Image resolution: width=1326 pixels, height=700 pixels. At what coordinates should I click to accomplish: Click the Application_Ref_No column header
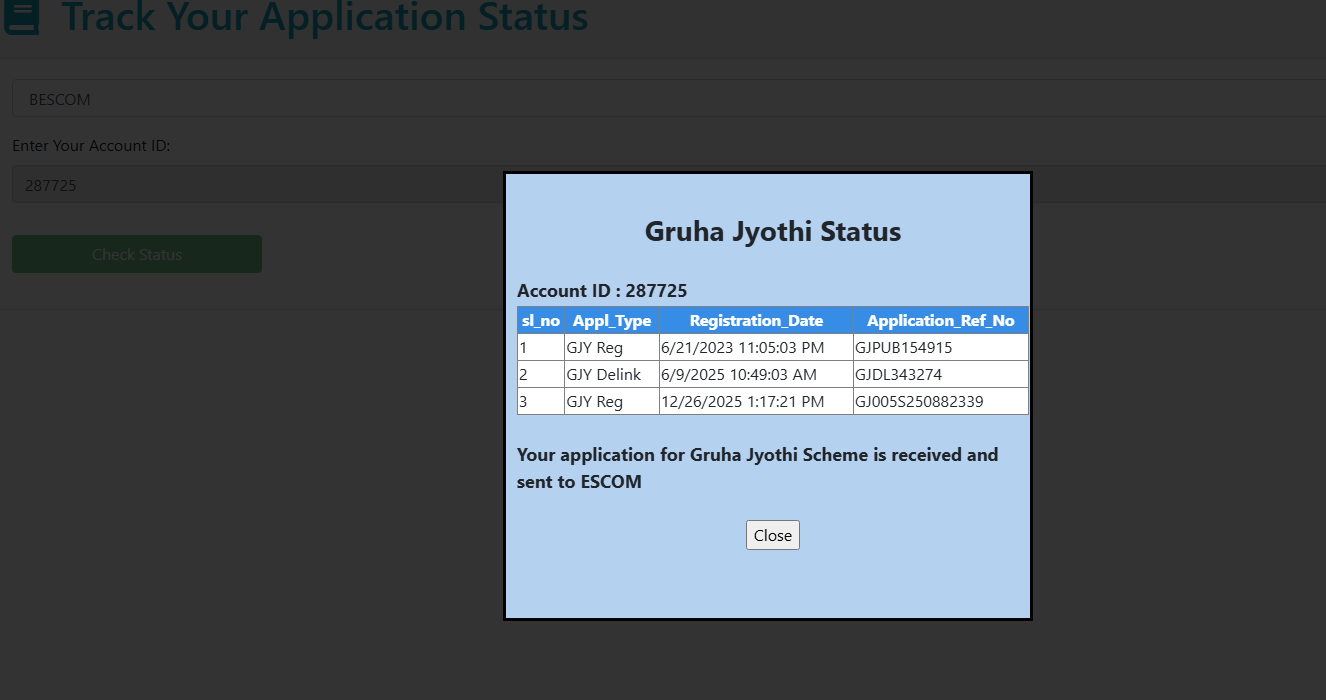[x=940, y=321]
